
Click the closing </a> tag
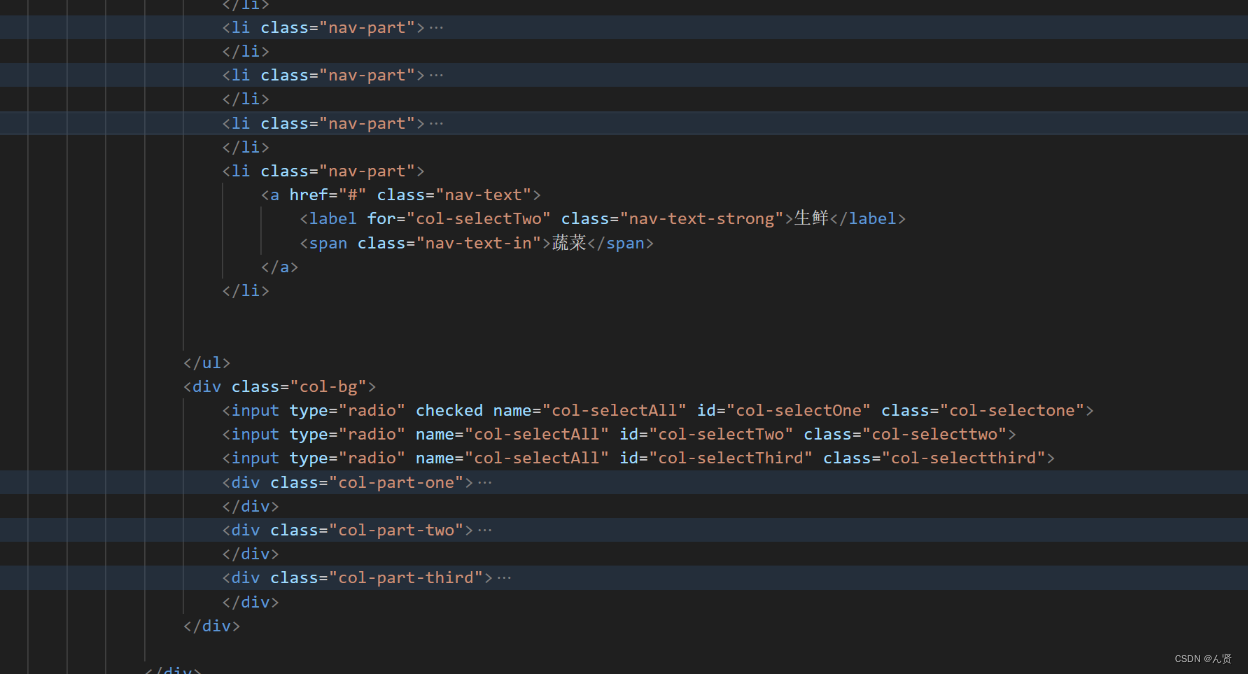pyautogui.click(x=280, y=267)
